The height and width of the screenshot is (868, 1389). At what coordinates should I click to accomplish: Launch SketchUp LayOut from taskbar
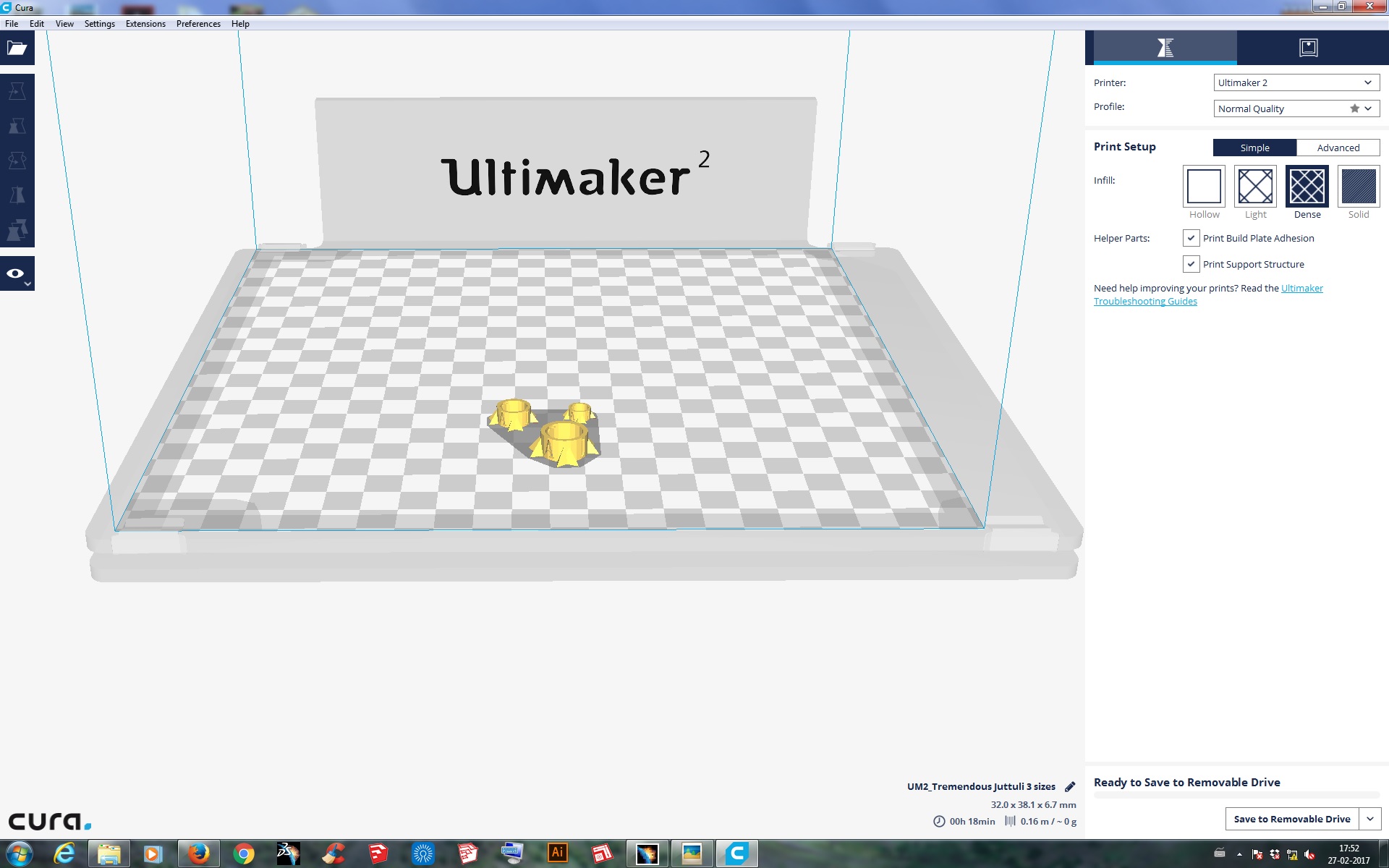point(468,854)
